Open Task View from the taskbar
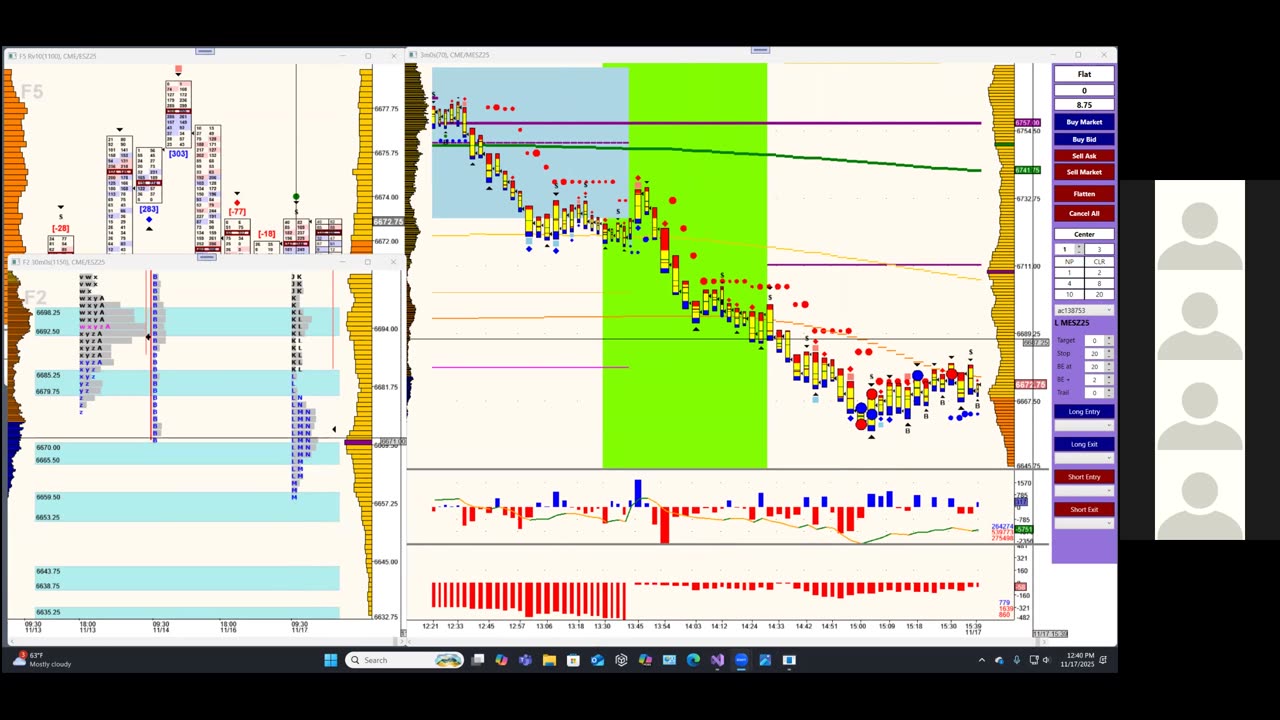The height and width of the screenshot is (720, 1280). coord(478,660)
